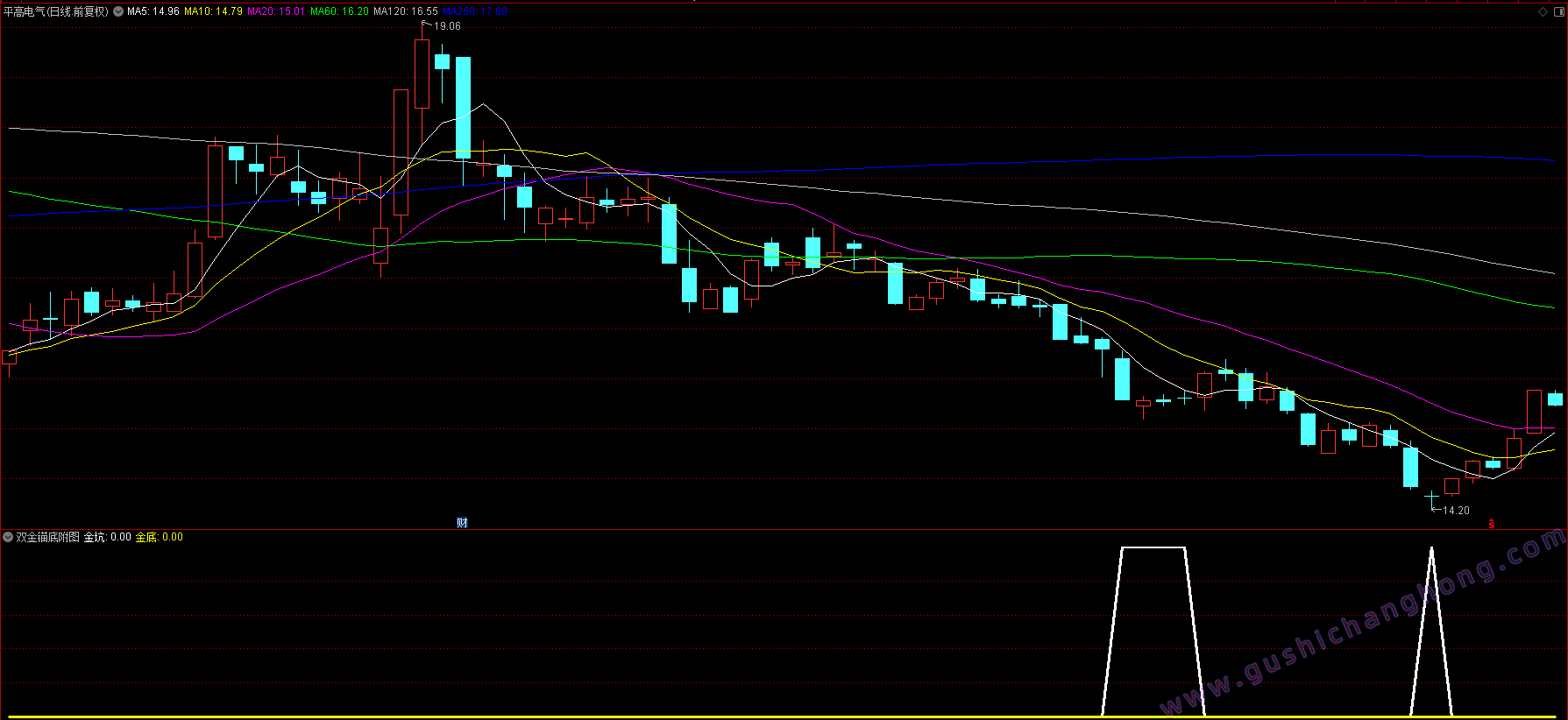Click the 金坑: 0.00 value label
This screenshot has width=1568, height=720.
pos(108,537)
